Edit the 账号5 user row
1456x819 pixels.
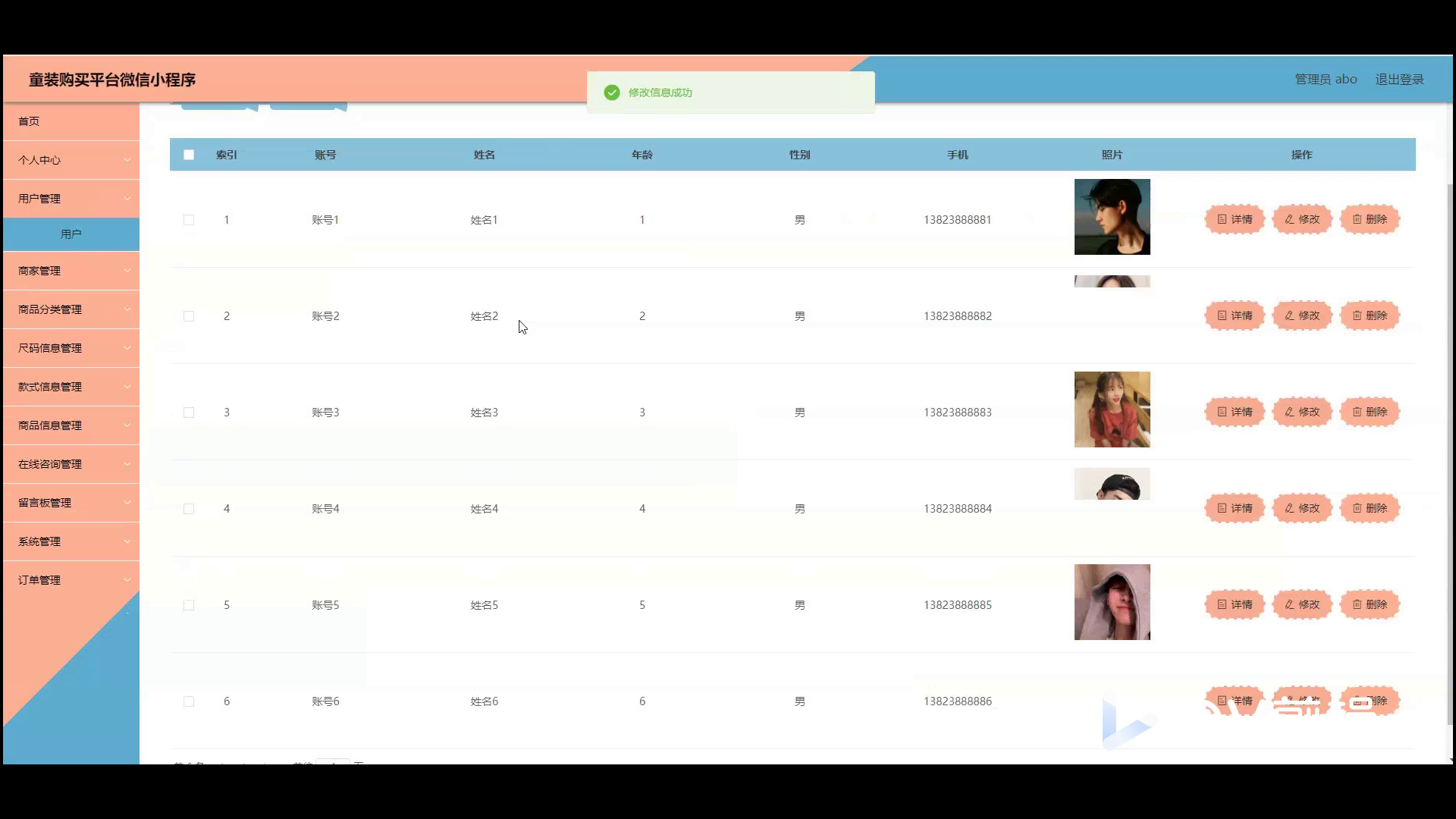pos(1302,604)
